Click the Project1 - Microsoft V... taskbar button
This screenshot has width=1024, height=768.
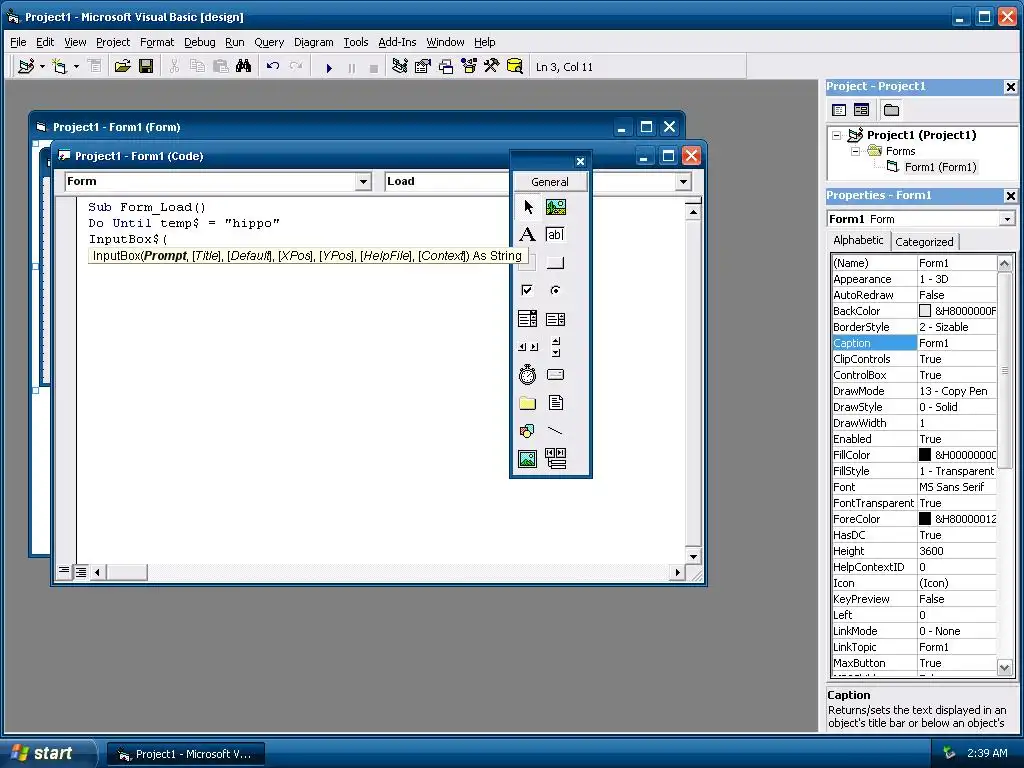[185, 754]
